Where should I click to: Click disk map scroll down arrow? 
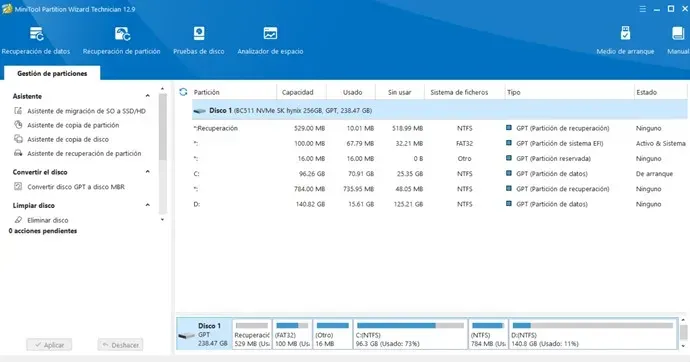(683, 346)
